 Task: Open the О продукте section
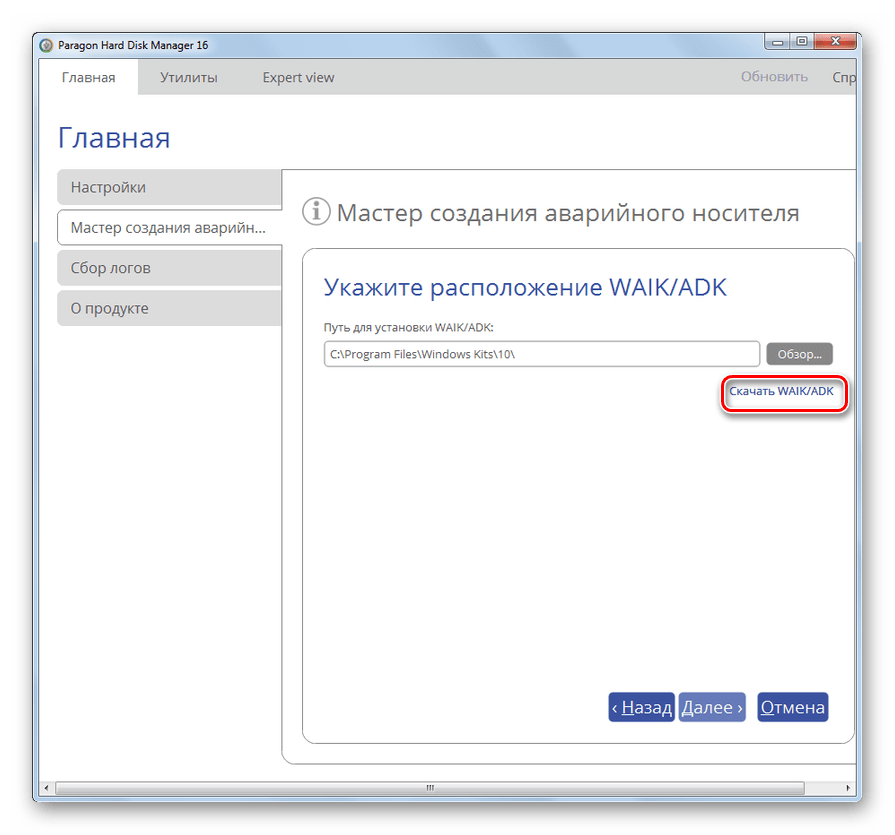[168, 308]
